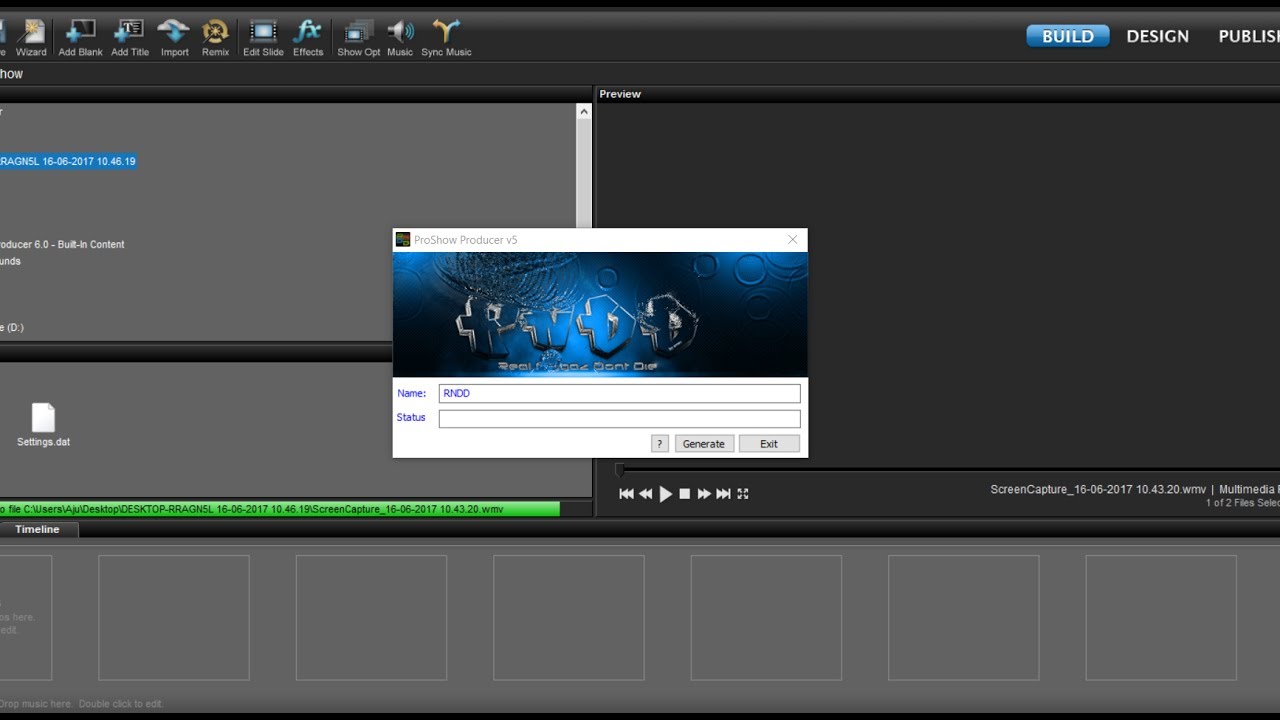The width and height of the screenshot is (1280, 720).
Task: Rewind the preview playback
Action: (x=645, y=494)
